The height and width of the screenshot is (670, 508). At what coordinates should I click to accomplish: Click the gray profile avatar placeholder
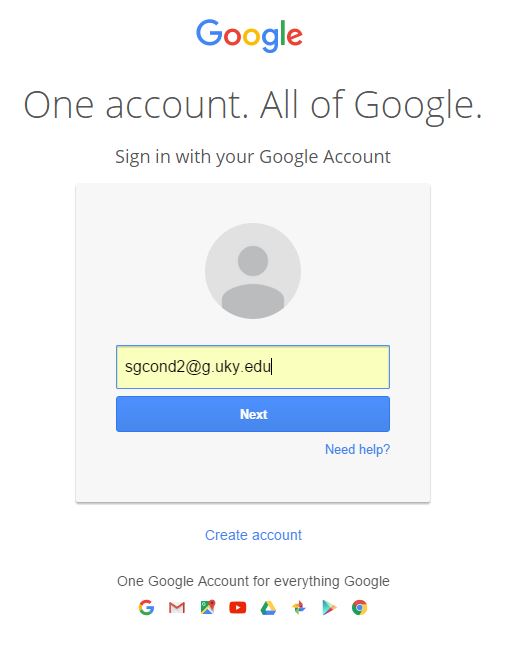point(253,271)
